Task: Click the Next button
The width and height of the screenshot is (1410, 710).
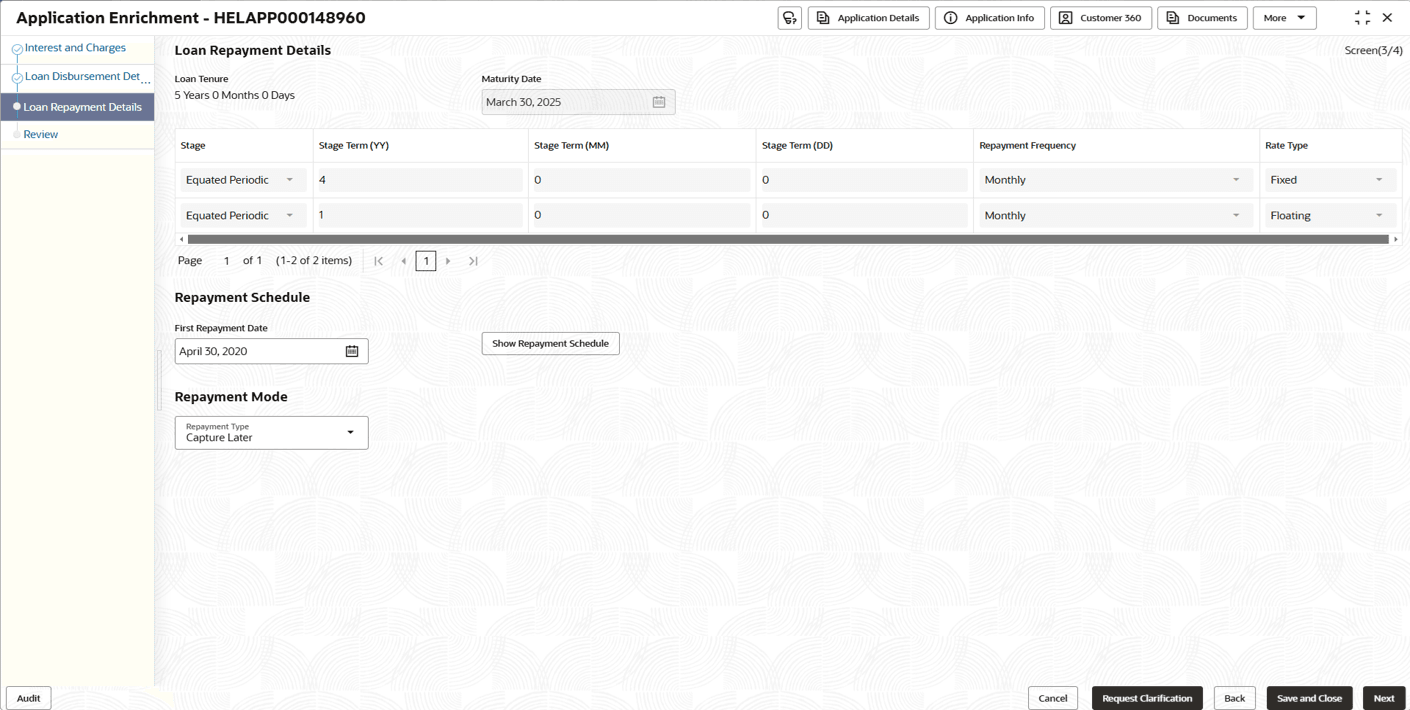Action: (x=1384, y=698)
